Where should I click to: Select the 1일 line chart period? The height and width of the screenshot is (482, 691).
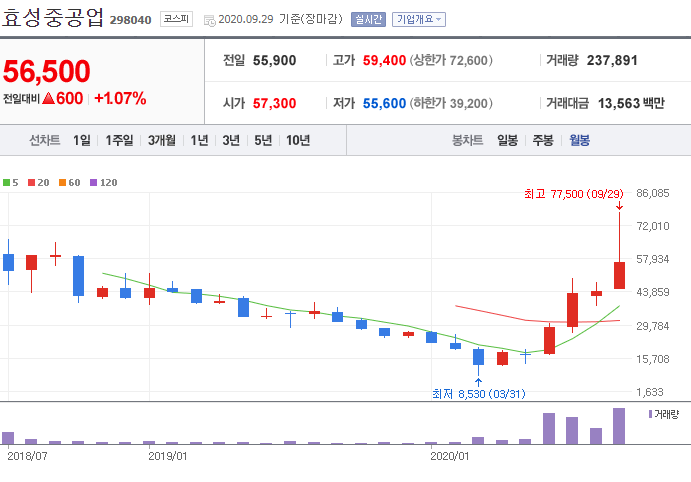point(82,141)
